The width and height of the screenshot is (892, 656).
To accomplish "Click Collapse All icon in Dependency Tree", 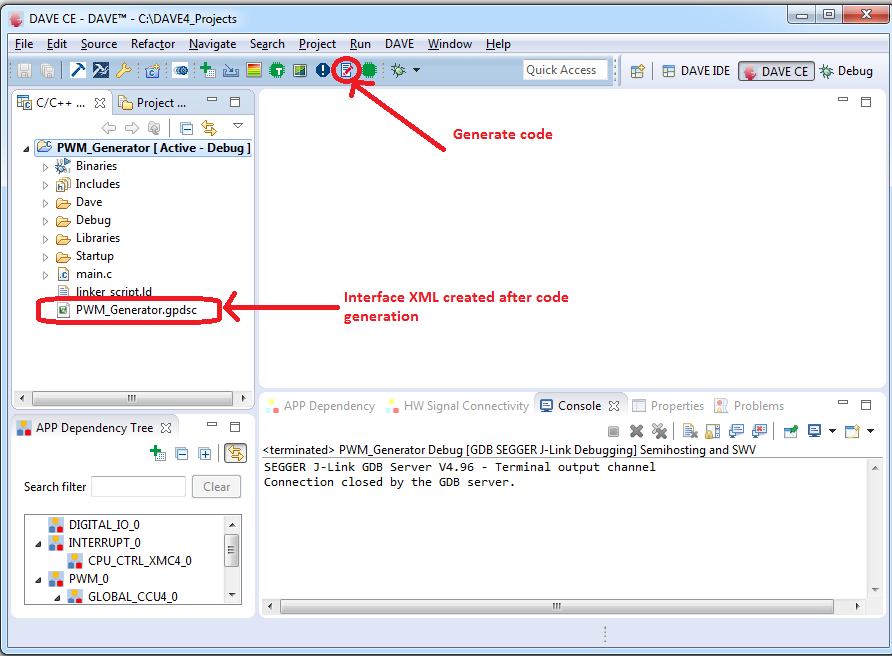I will click(181, 453).
